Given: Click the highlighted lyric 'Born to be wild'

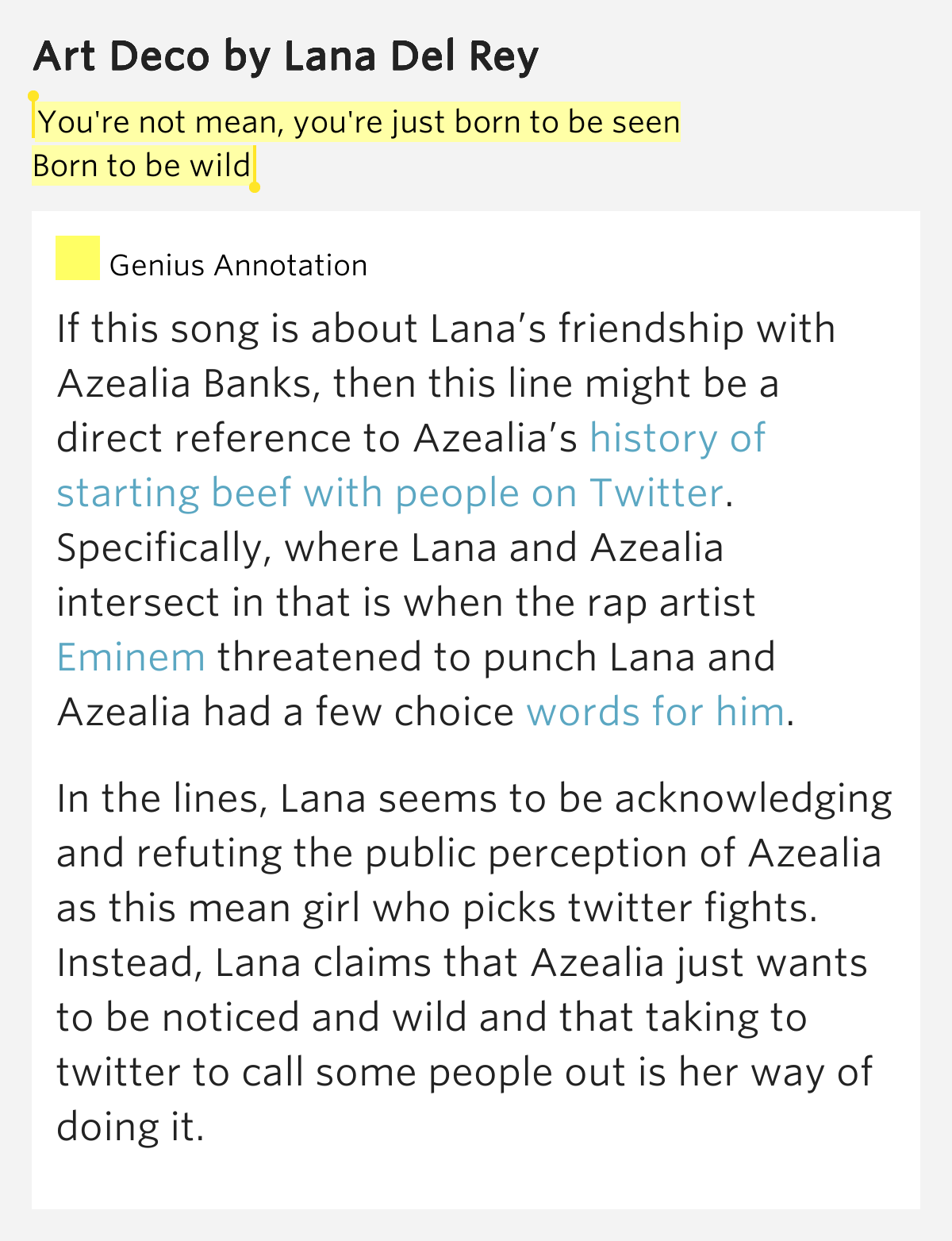Looking at the screenshot, I should tap(142, 166).
